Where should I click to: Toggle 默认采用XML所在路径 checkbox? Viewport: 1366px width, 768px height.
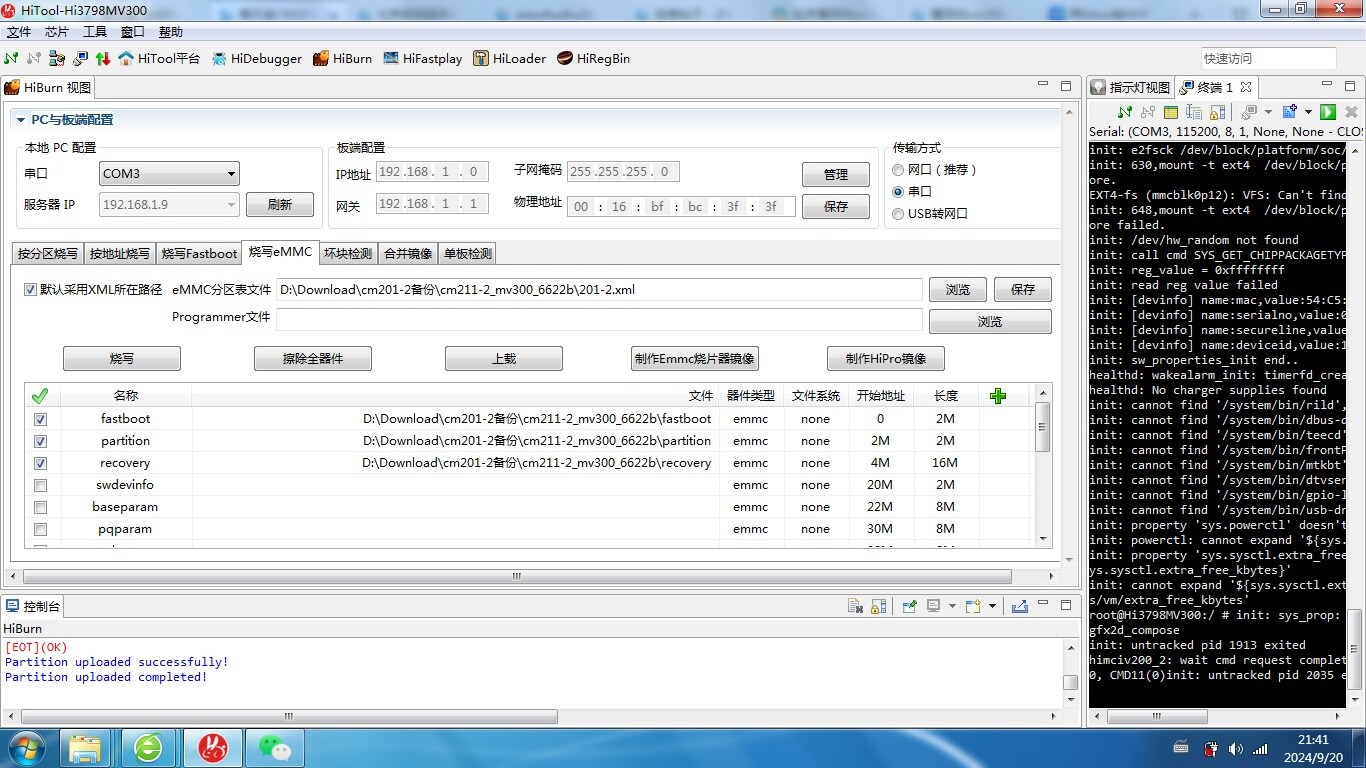30,290
